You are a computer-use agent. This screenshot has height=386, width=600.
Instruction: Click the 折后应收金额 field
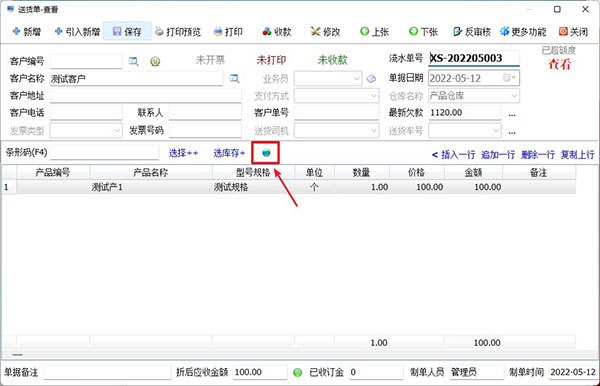coord(260,372)
